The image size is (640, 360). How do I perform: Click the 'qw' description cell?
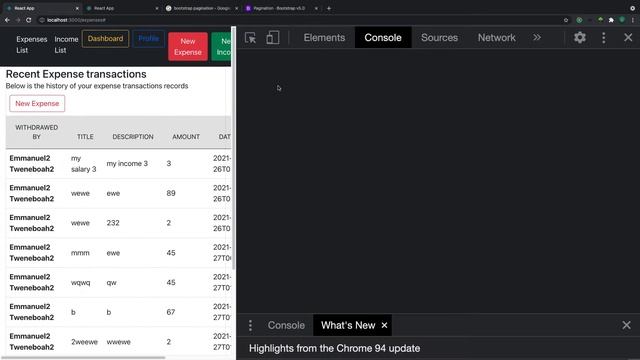click(x=111, y=282)
